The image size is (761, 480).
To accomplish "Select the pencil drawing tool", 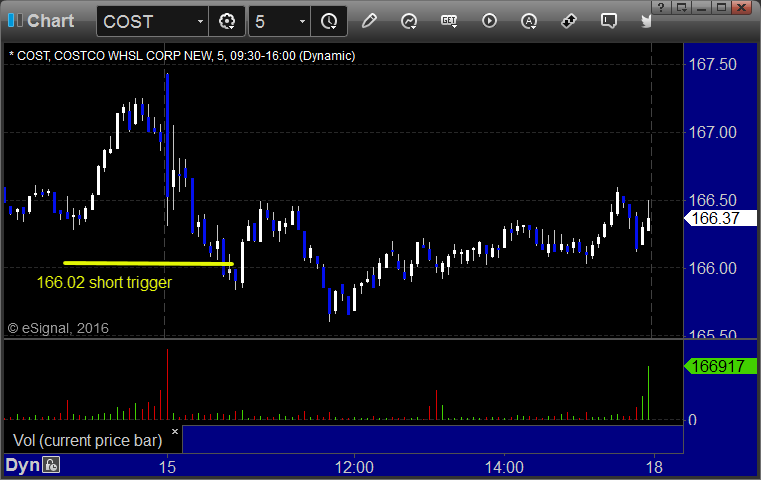I will pos(369,21).
